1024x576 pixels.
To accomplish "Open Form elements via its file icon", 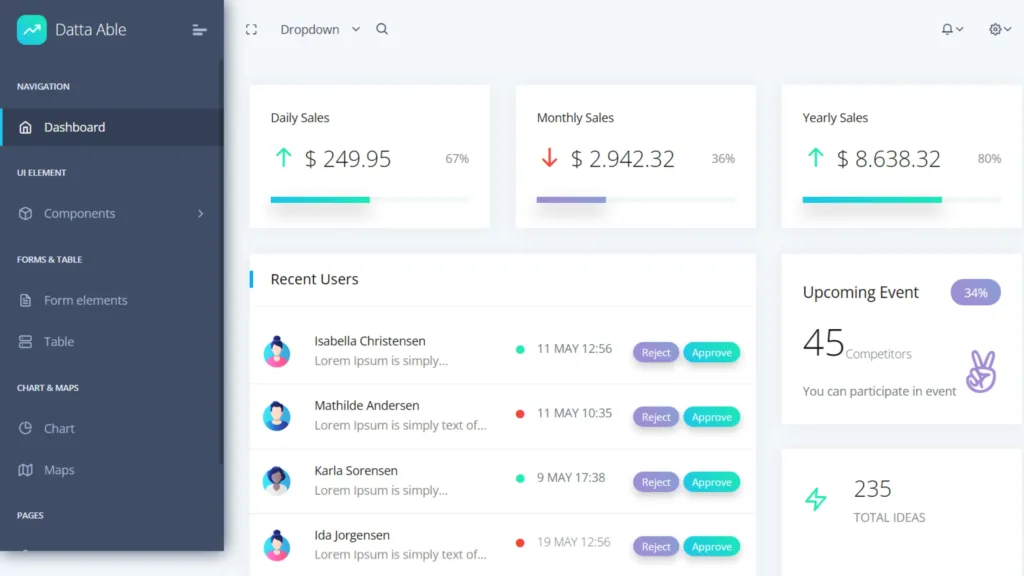I will pyautogui.click(x=26, y=300).
